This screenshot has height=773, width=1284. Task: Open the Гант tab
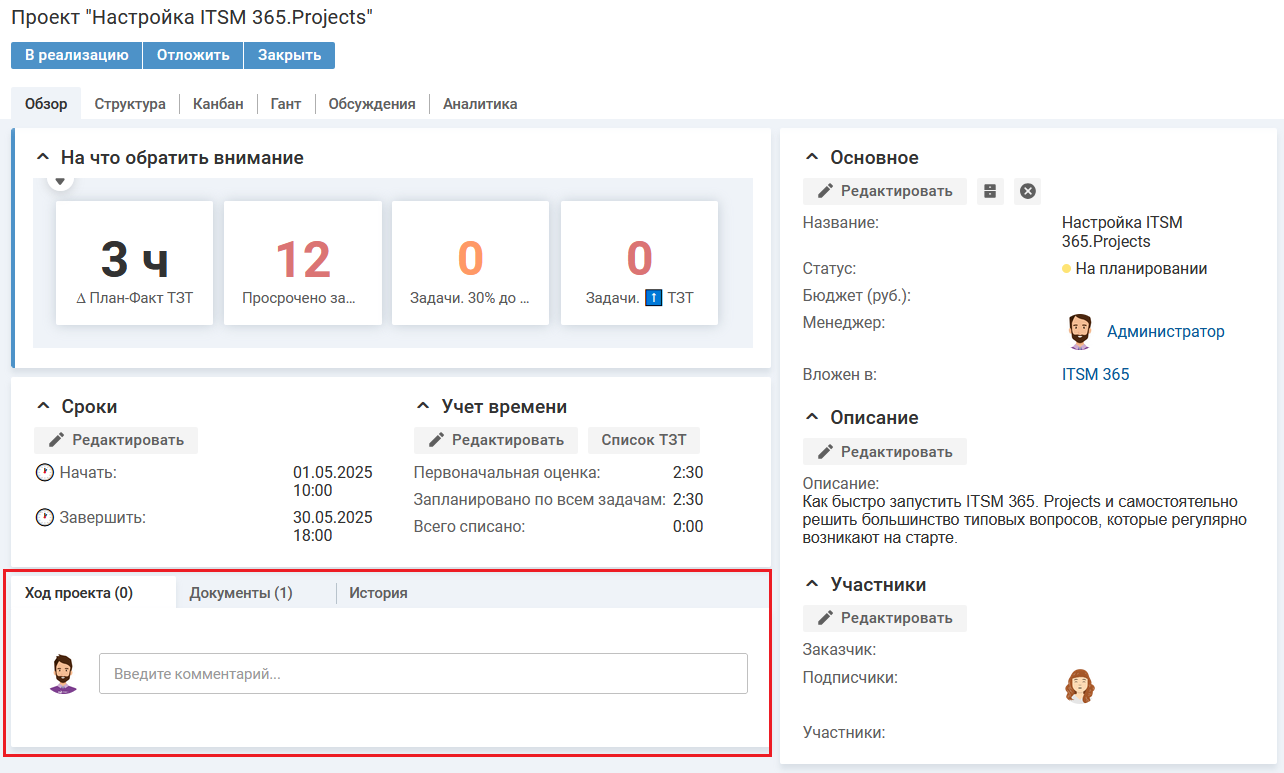point(285,104)
